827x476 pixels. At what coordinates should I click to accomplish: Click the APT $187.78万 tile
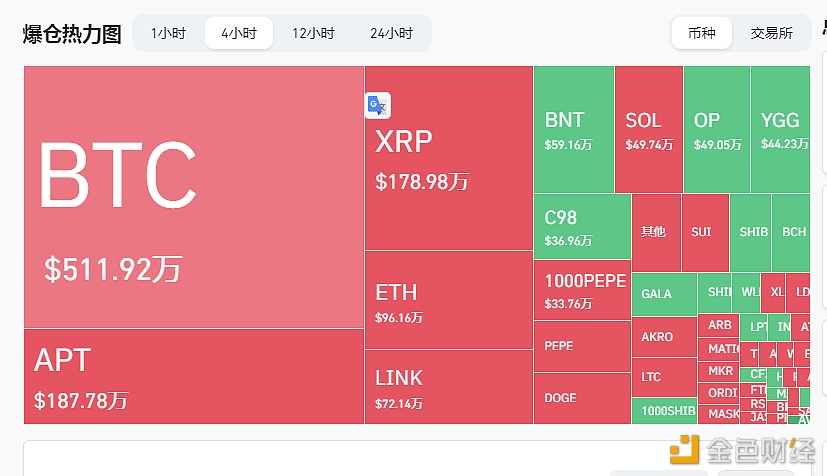(194, 376)
